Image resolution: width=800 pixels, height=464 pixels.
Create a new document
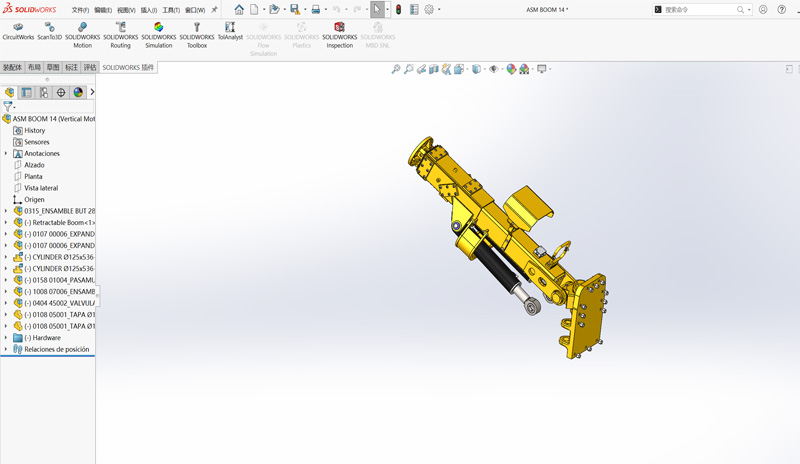[254, 10]
